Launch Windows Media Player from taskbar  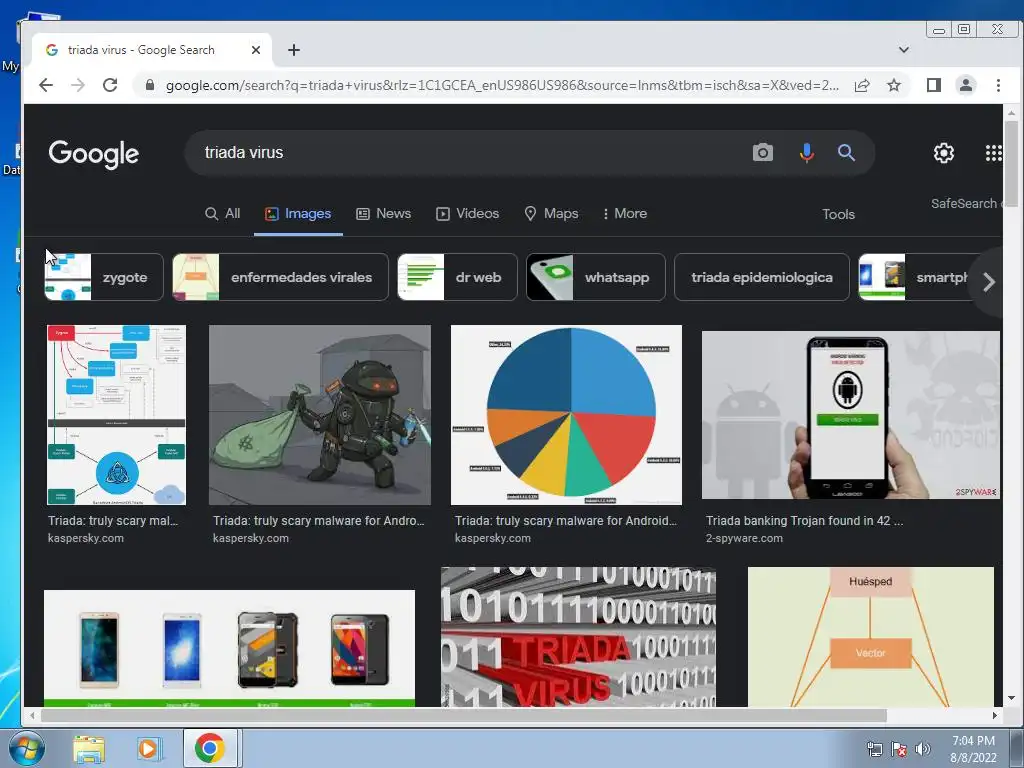pyautogui.click(x=148, y=749)
